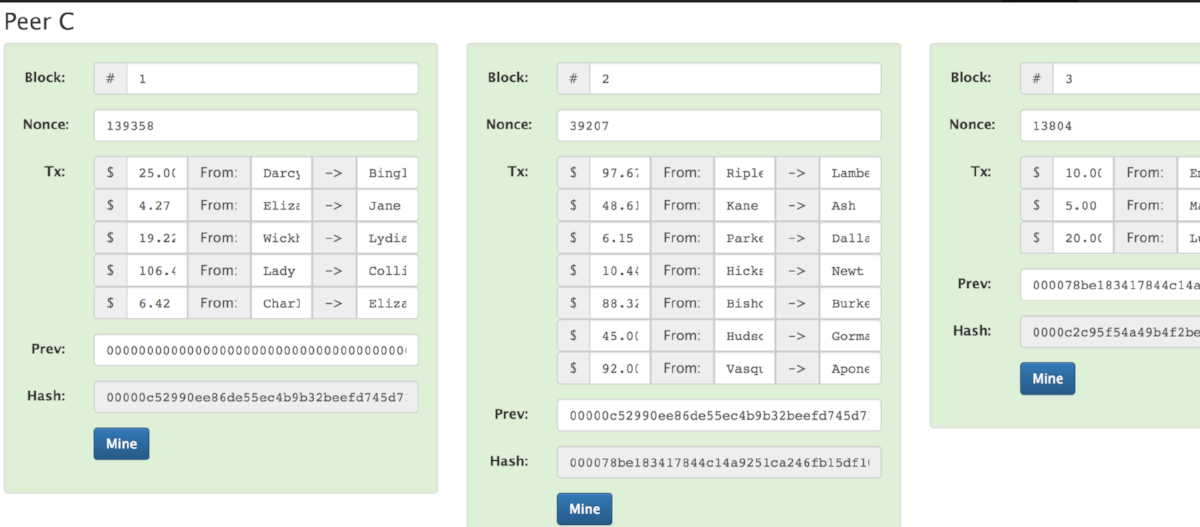This screenshot has width=1200, height=527.
Task: Edit recipient field Dalla in Block 2
Action: pyautogui.click(x=850, y=238)
